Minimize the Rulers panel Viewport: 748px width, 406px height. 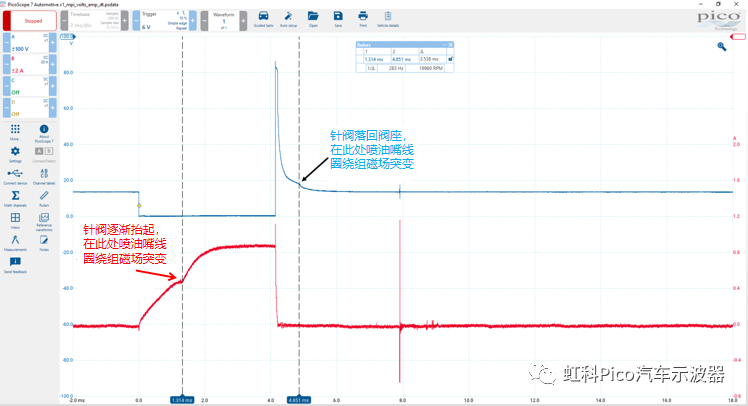tap(444, 44)
